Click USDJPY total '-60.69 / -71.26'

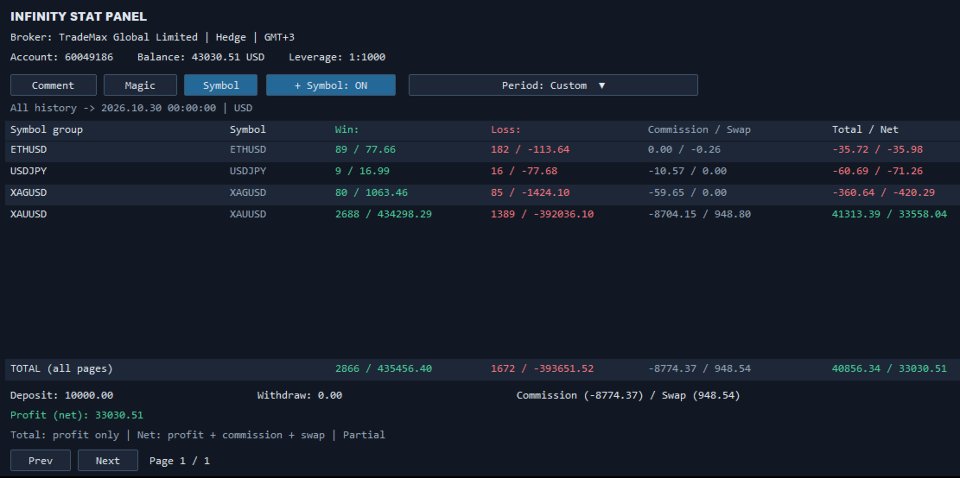point(877,171)
